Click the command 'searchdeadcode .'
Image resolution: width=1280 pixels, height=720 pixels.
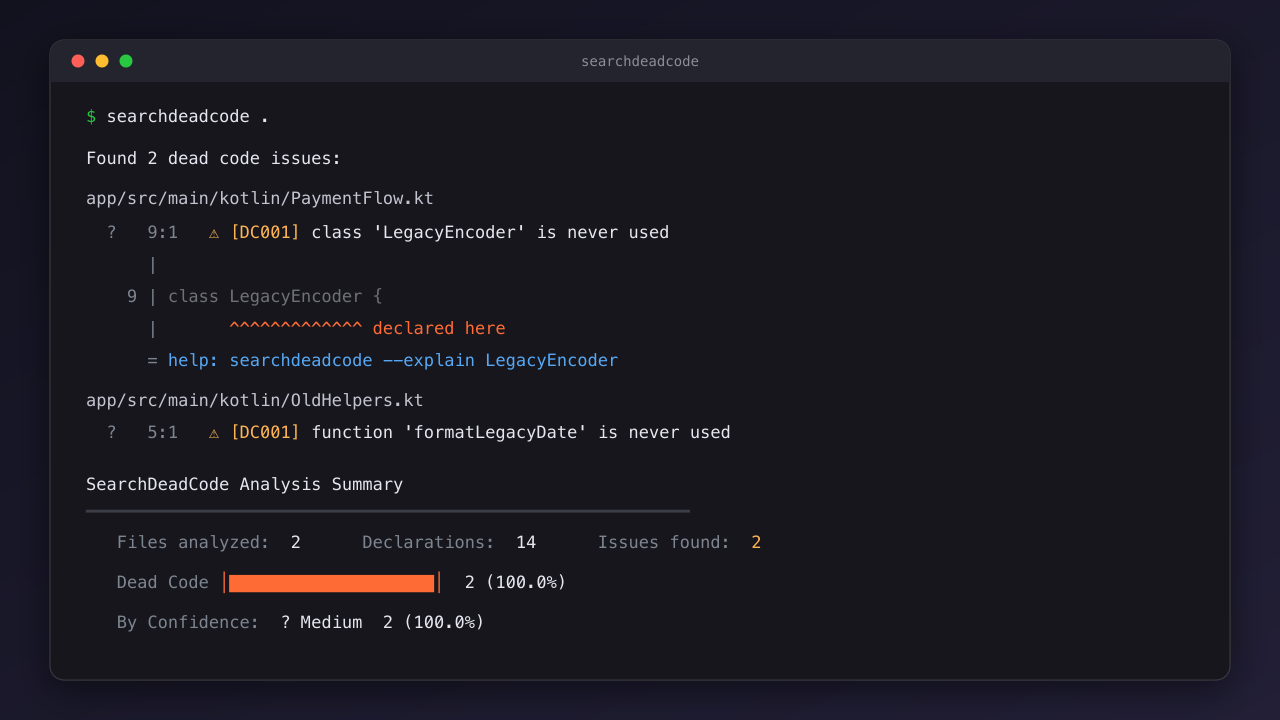[188, 116]
